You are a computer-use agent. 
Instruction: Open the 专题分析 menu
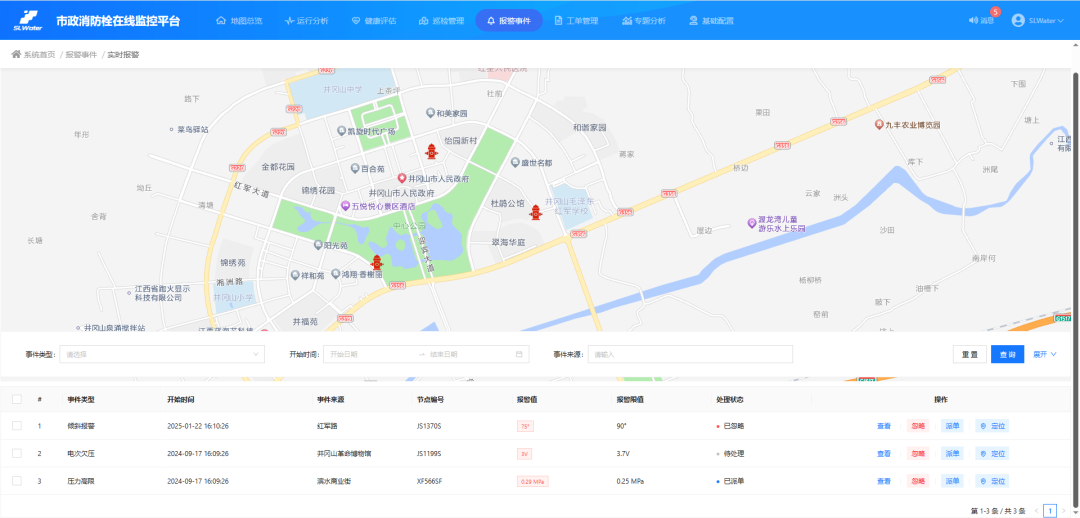643,21
